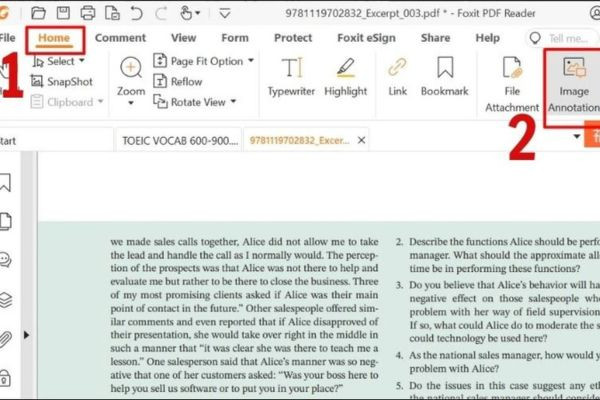600x400 pixels.
Task: Select the Typewriter tool
Action: (291, 77)
